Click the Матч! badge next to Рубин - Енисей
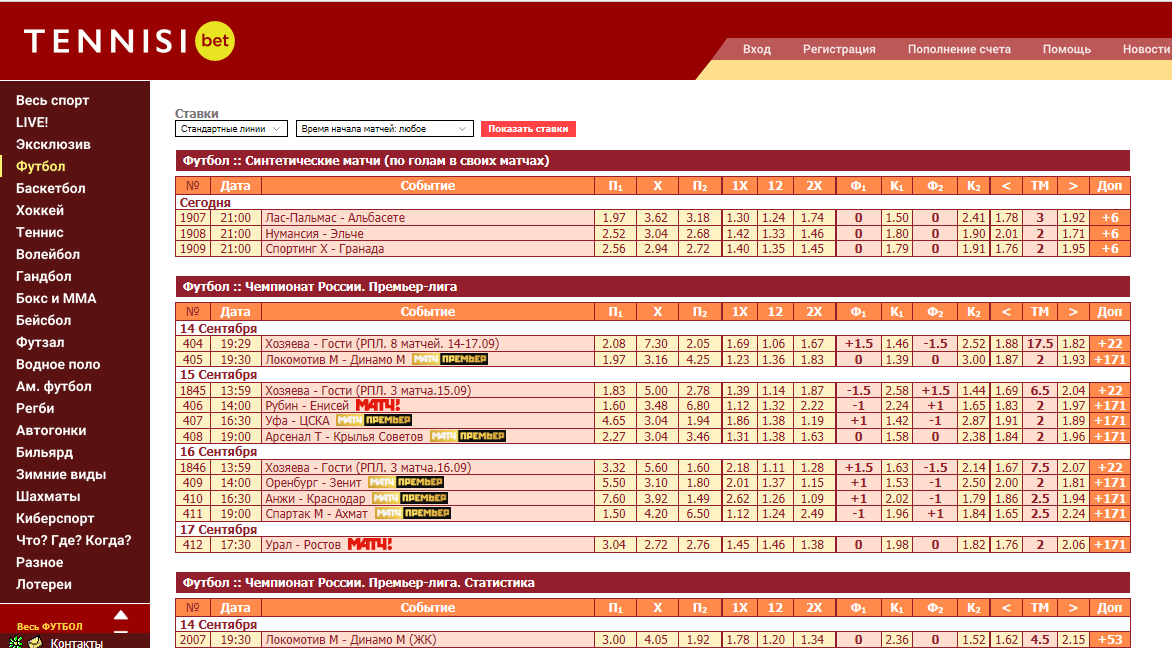 377,405
